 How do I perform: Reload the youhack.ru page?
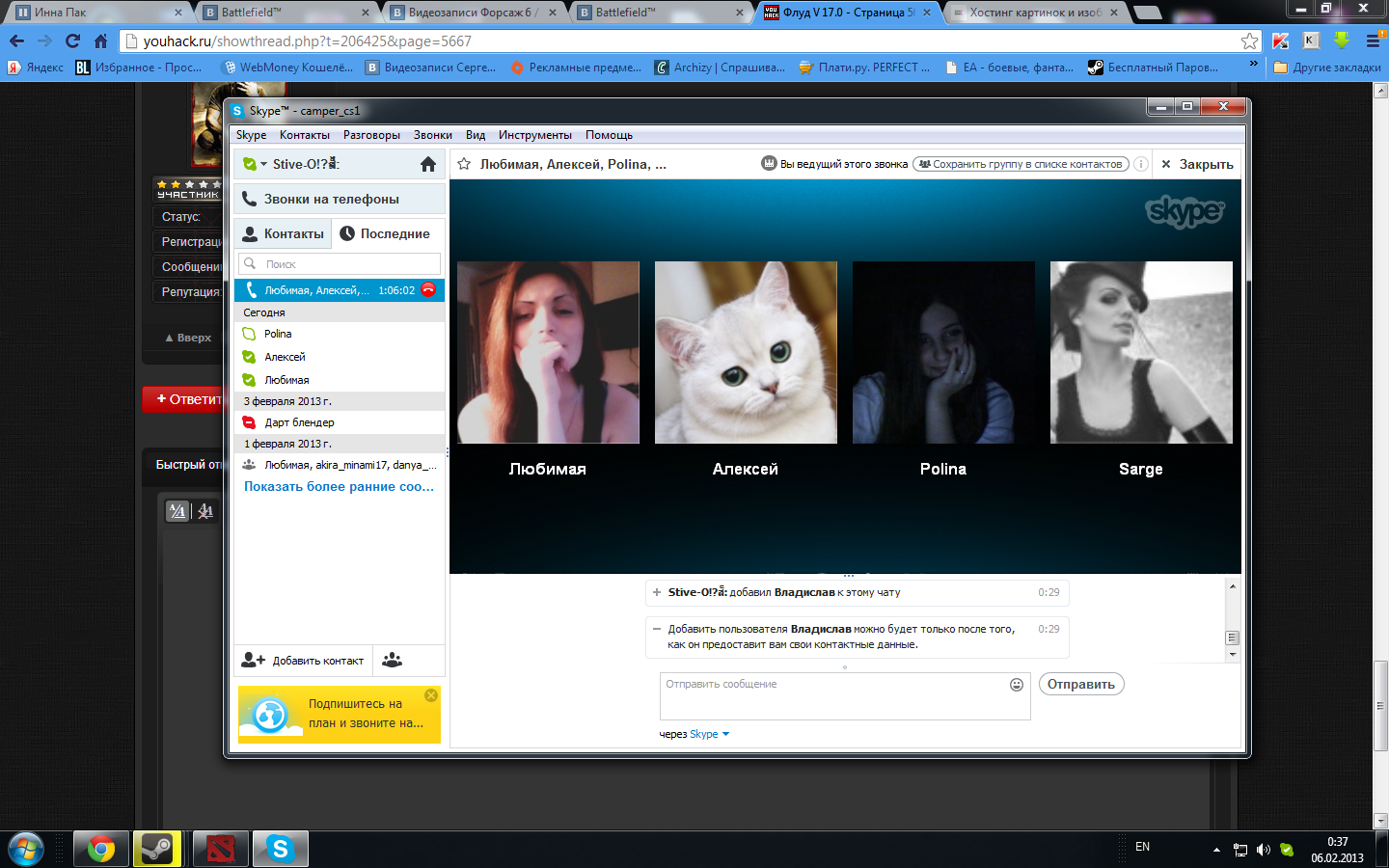click(72, 41)
